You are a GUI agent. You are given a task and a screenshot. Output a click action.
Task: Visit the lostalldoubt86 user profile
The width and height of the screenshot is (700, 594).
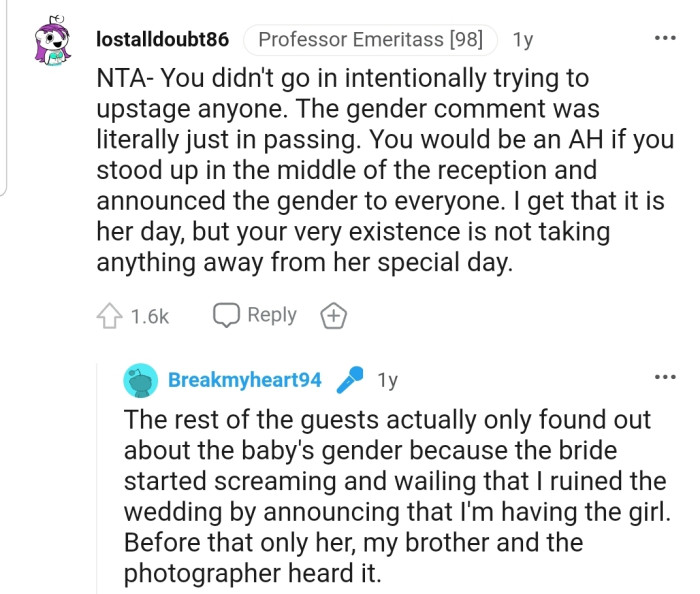[x=162, y=40]
